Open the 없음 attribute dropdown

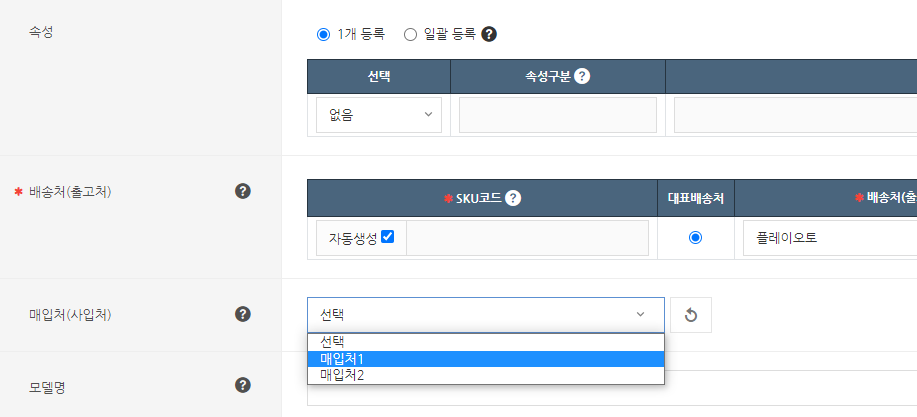tap(379, 115)
